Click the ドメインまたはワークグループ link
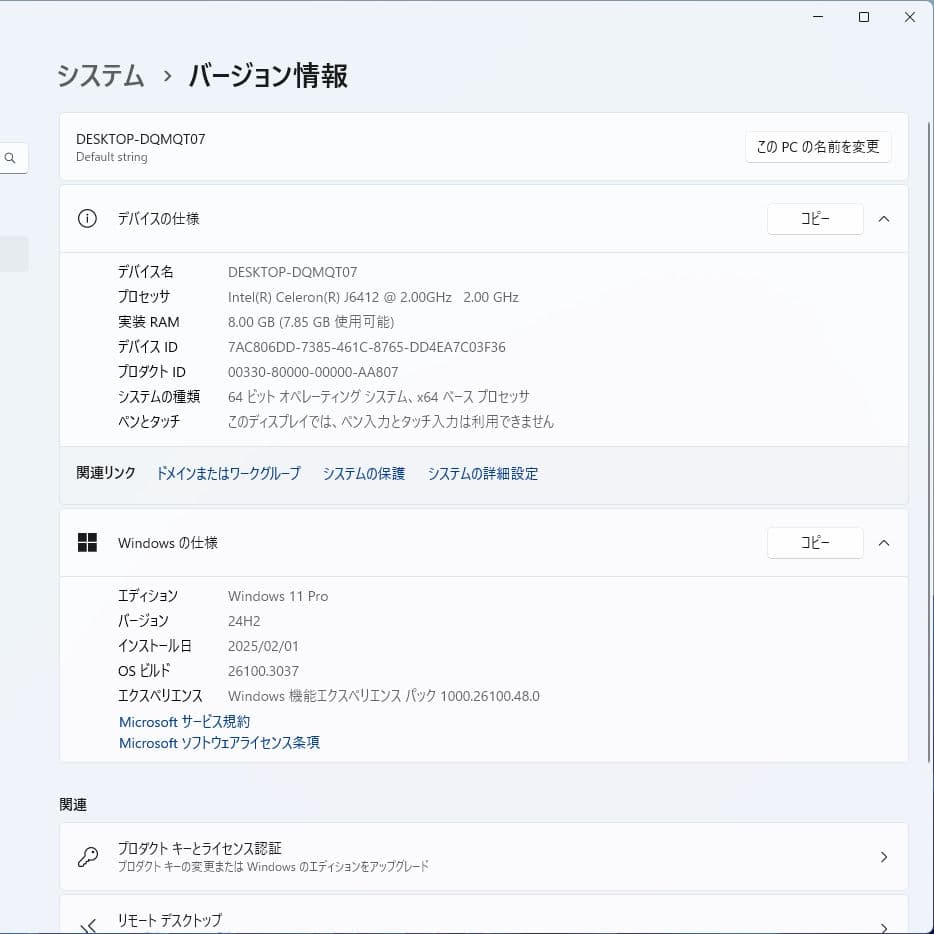934x934 pixels. tap(228, 473)
